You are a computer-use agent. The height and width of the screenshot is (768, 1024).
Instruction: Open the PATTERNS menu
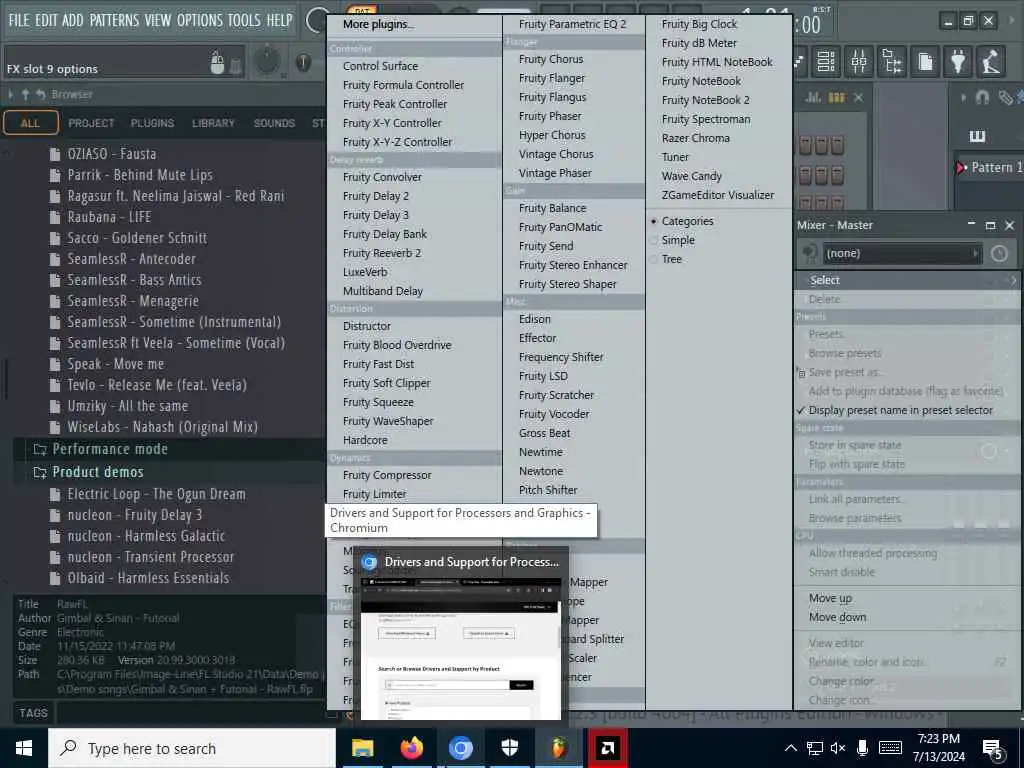(x=114, y=20)
